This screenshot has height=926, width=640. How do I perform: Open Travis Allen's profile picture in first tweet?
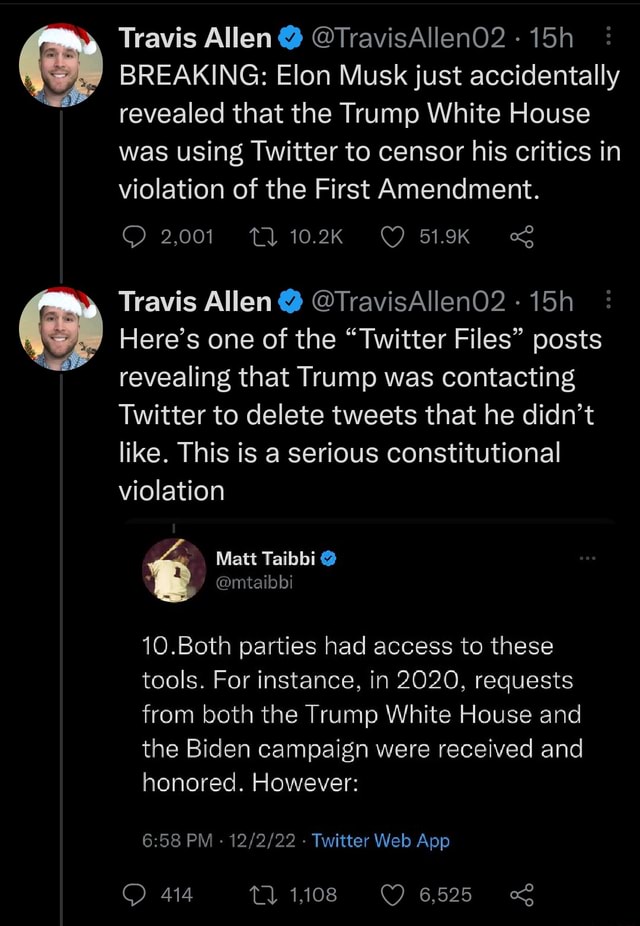[60, 65]
